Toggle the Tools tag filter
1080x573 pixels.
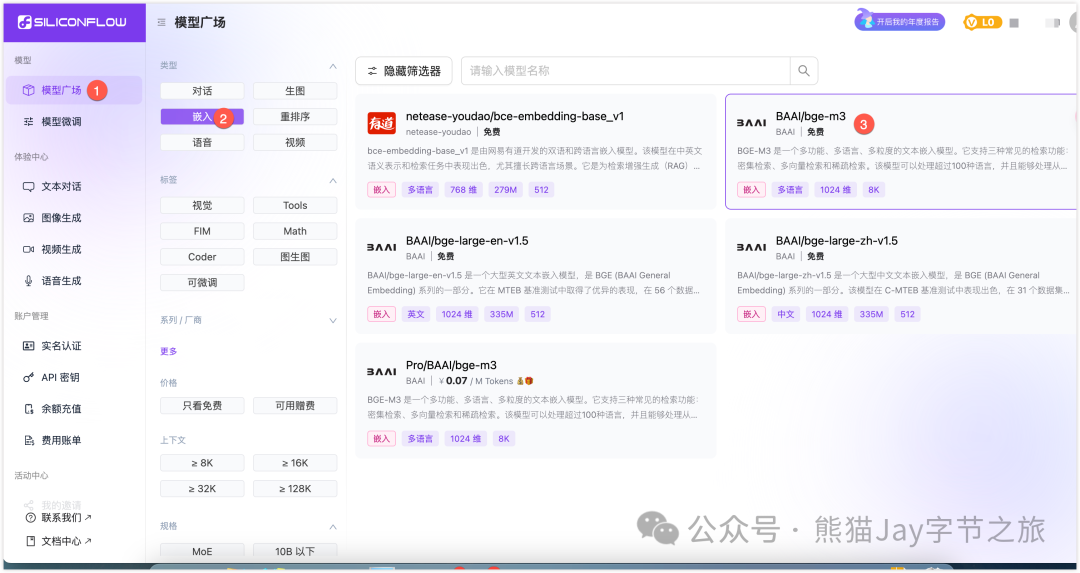pos(295,205)
